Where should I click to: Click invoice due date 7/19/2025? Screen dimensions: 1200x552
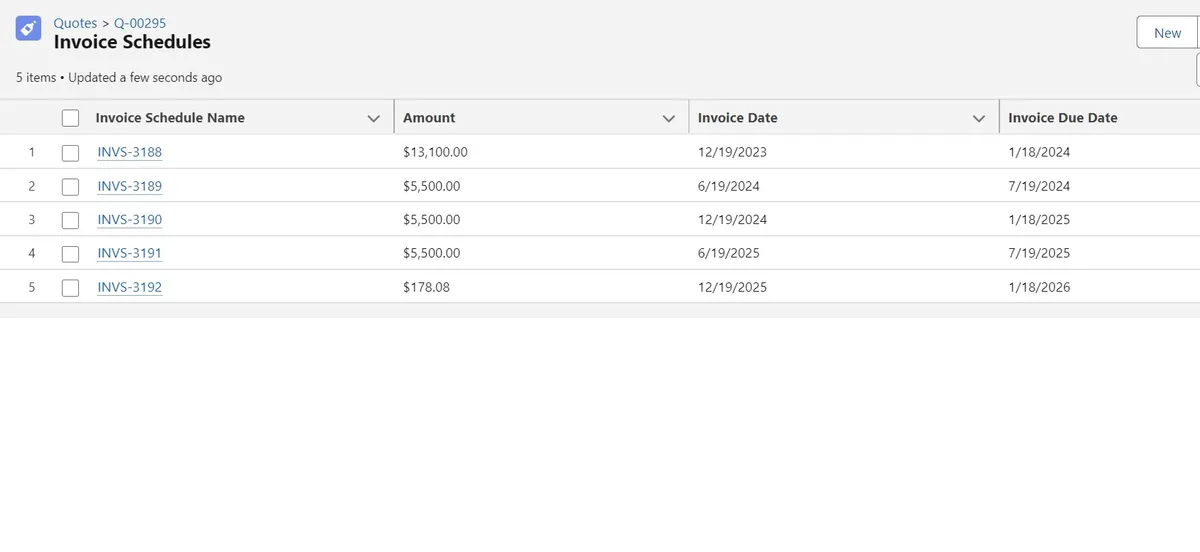pos(1039,253)
